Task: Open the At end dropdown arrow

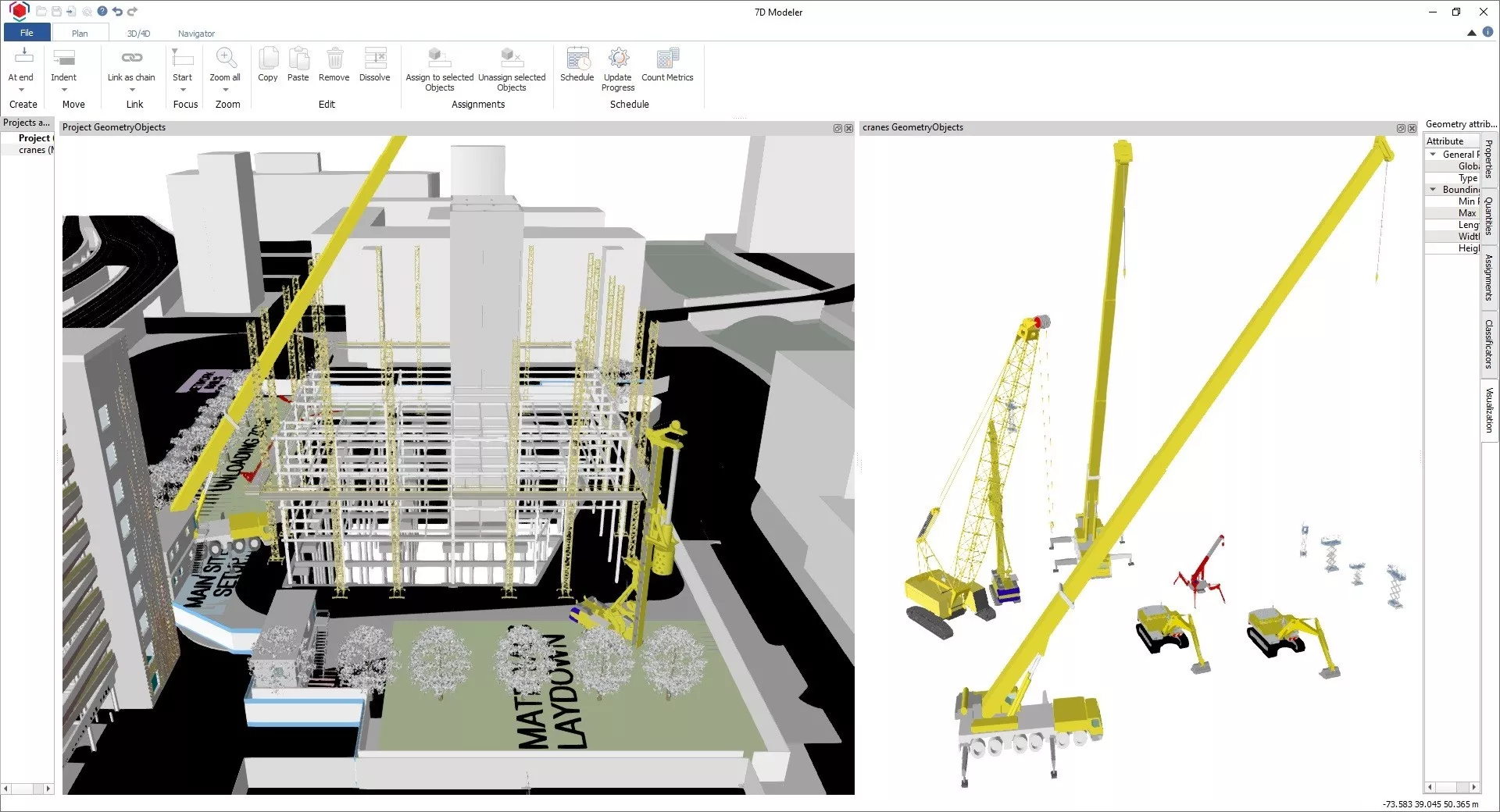Action: click(x=21, y=90)
